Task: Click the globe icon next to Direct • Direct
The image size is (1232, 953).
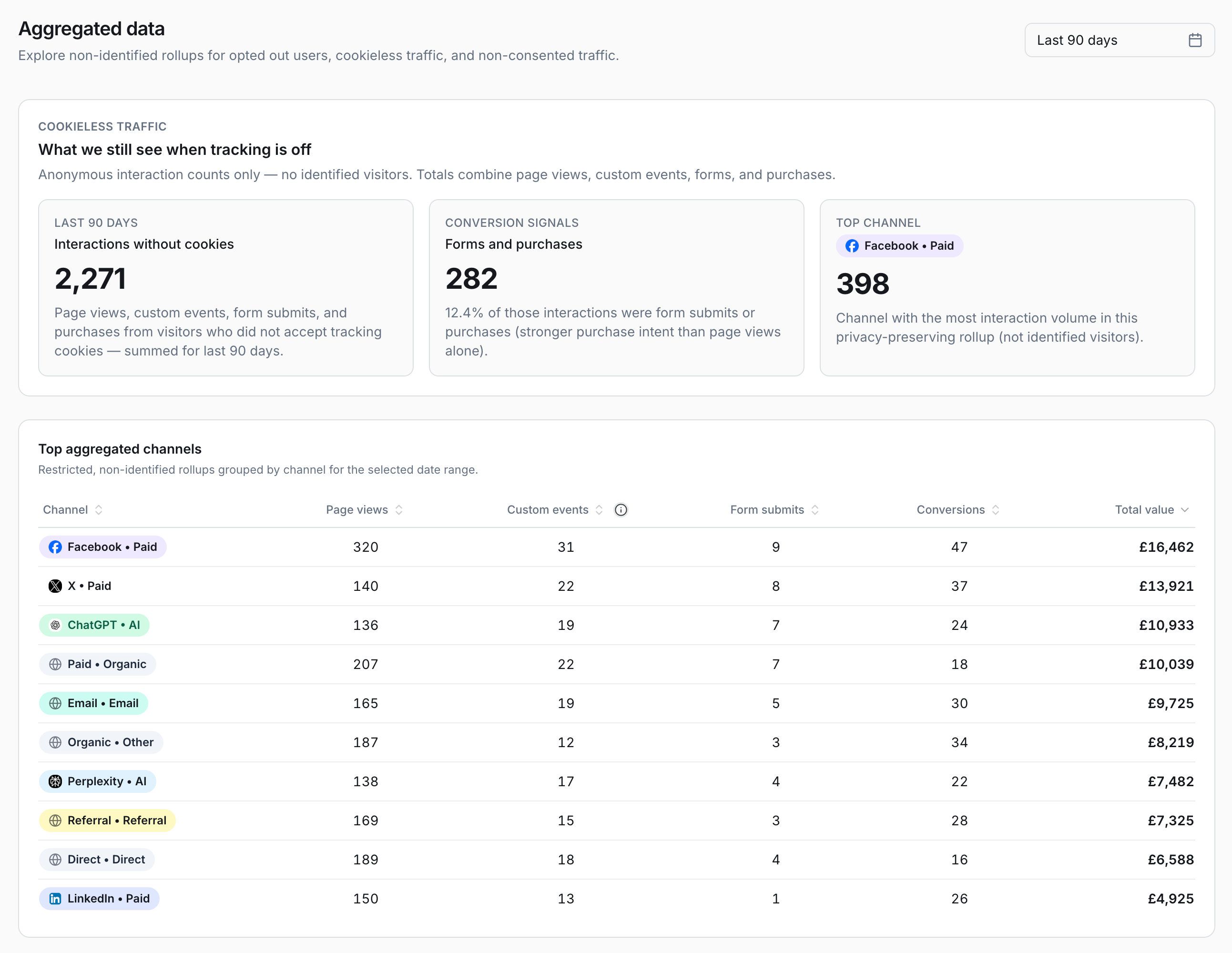Action: point(56,860)
